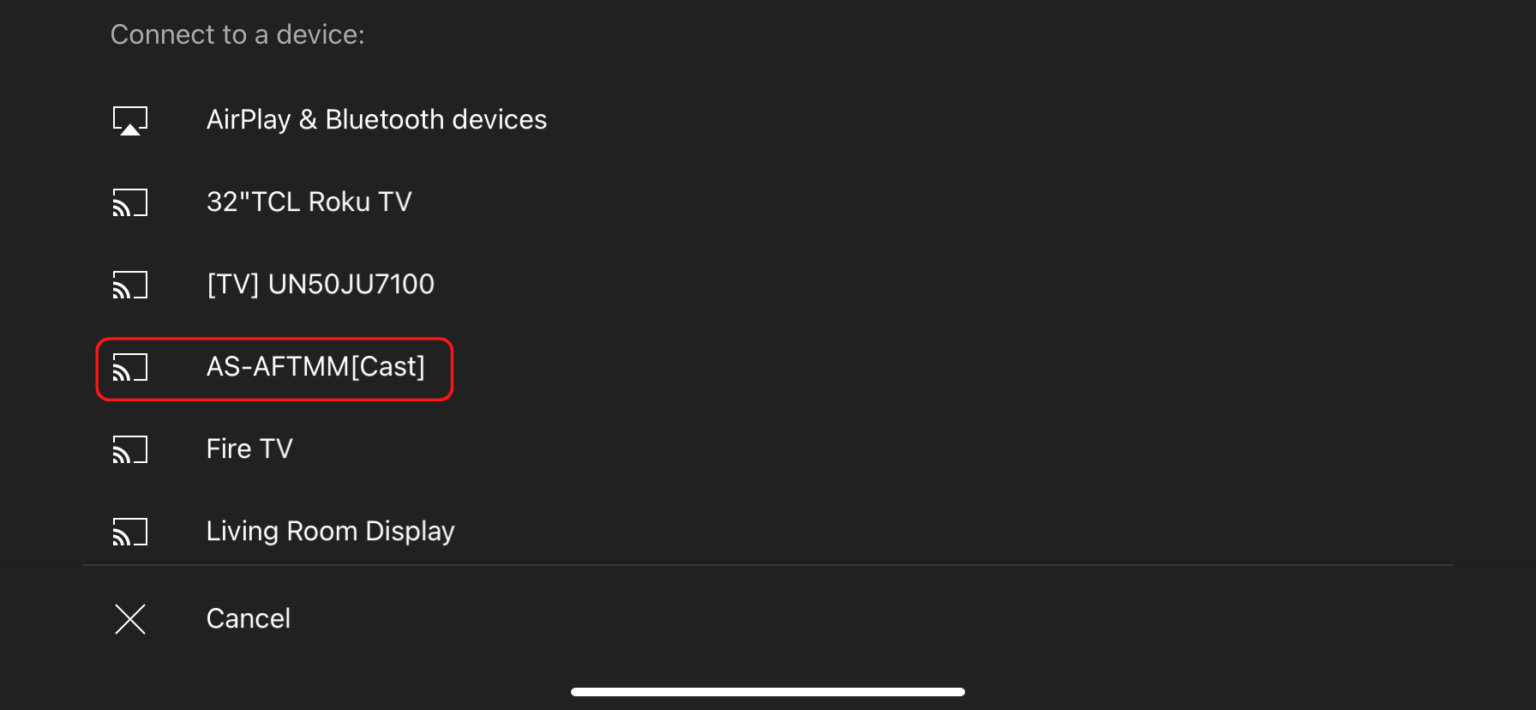1536x710 pixels.
Task: Select the [TV] UN50JU7100 device
Action: [x=320, y=284]
